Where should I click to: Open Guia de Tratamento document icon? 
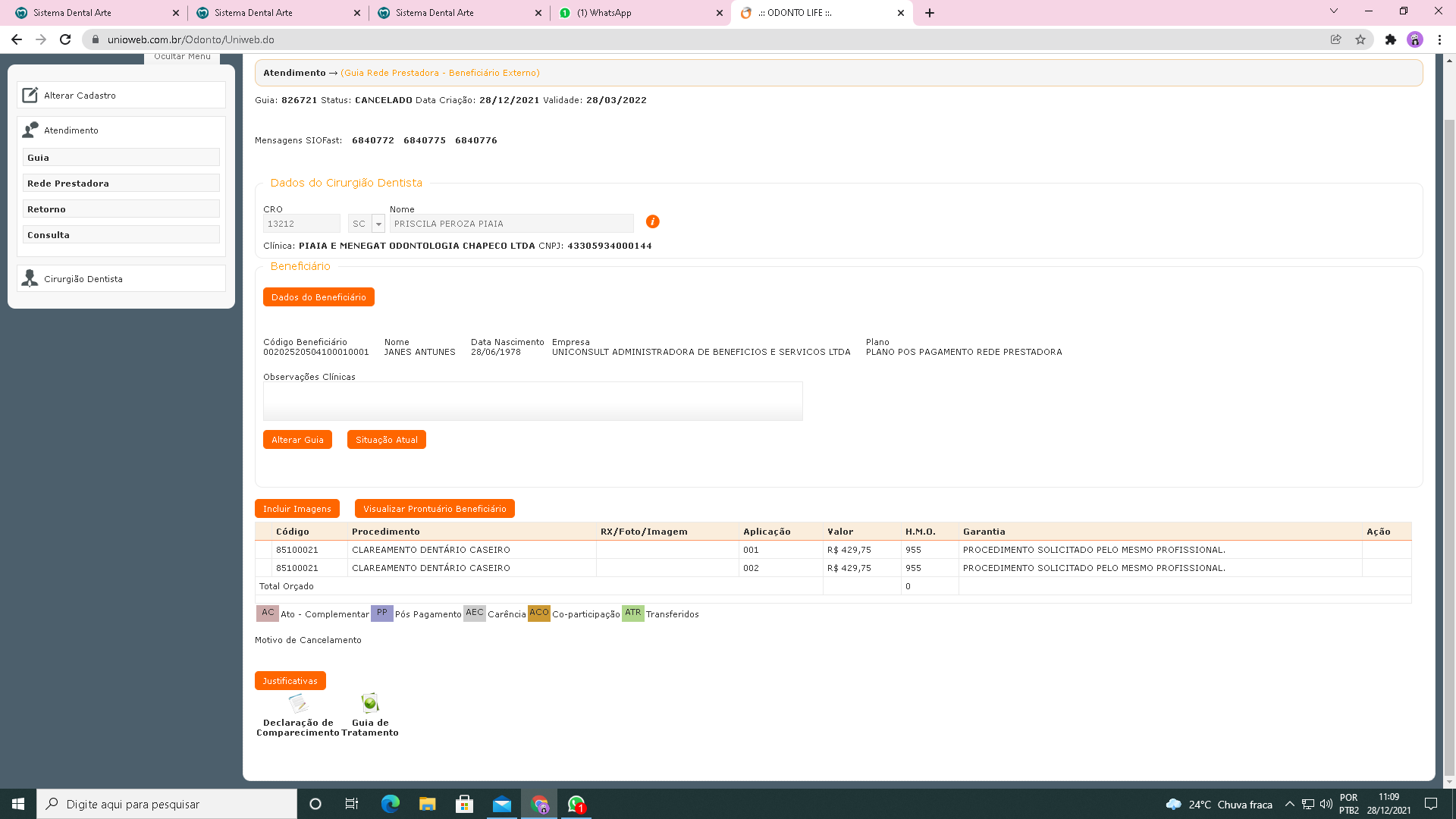click(370, 703)
